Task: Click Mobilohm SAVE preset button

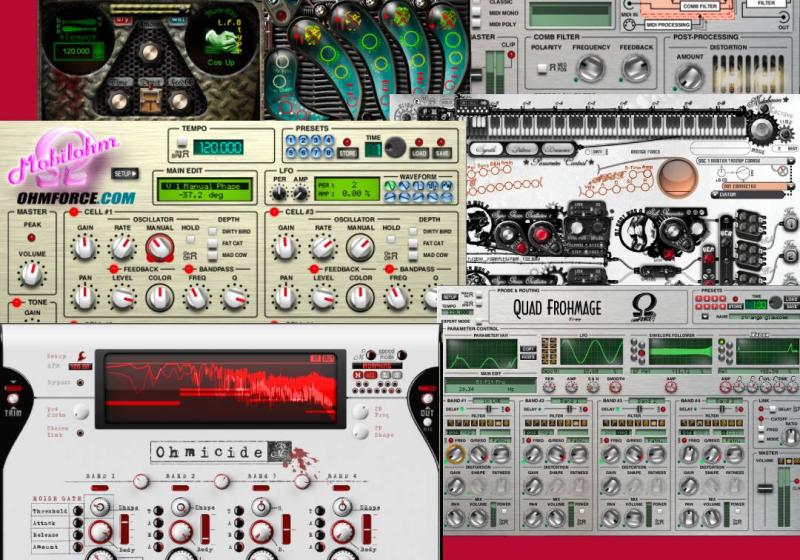Action: point(441,152)
